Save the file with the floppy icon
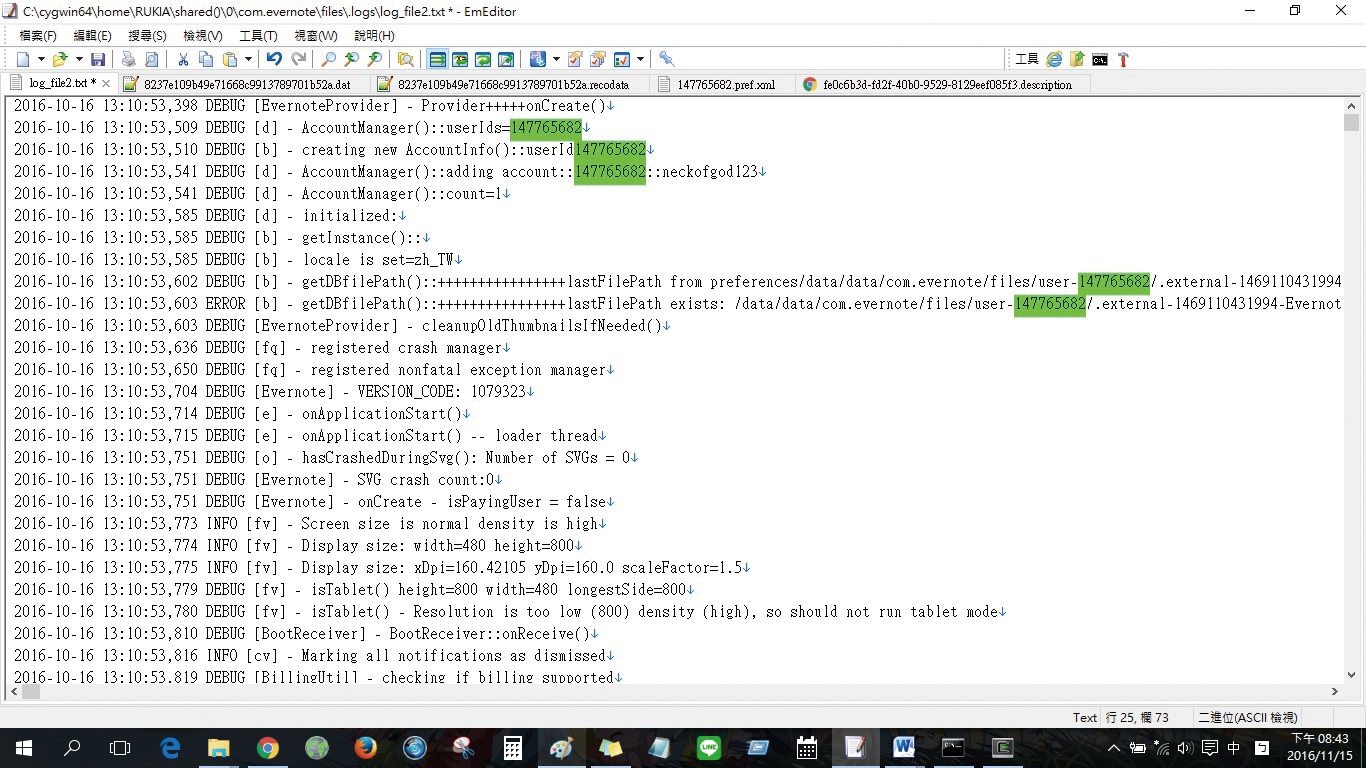The height and width of the screenshot is (768, 1366). (x=98, y=59)
